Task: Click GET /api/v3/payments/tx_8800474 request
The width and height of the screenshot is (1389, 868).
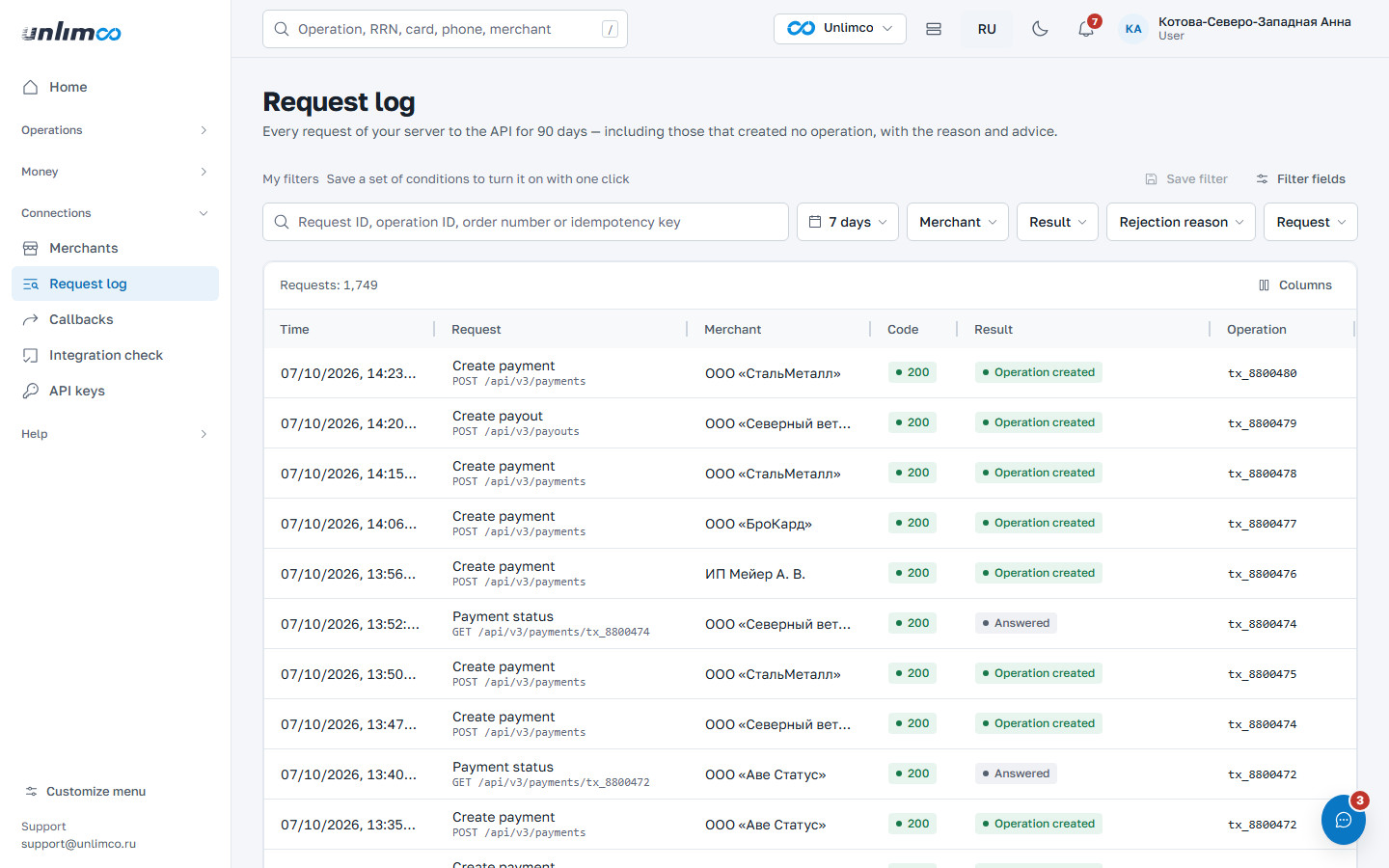Action: pyautogui.click(x=551, y=633)
